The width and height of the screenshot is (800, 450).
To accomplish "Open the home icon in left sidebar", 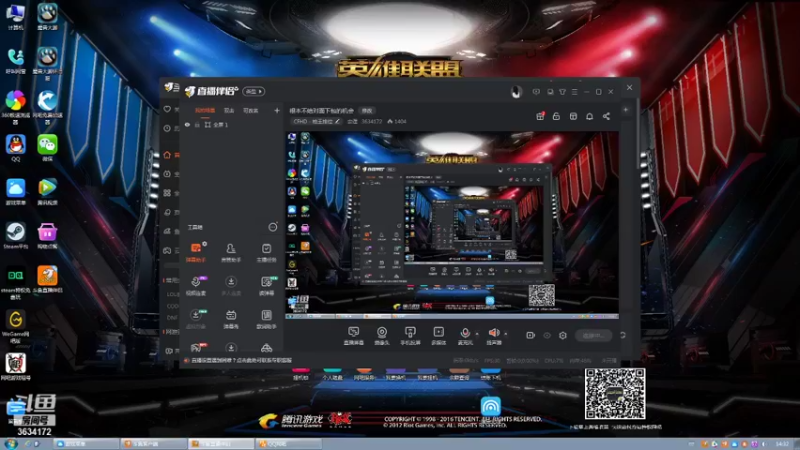I will click(167, 155).
